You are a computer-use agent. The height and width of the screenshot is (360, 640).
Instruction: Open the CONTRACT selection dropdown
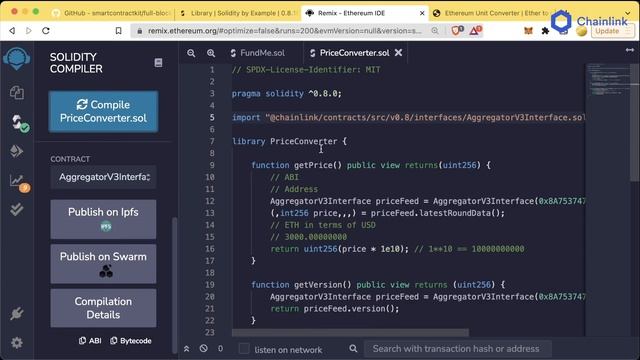[103, 177]
